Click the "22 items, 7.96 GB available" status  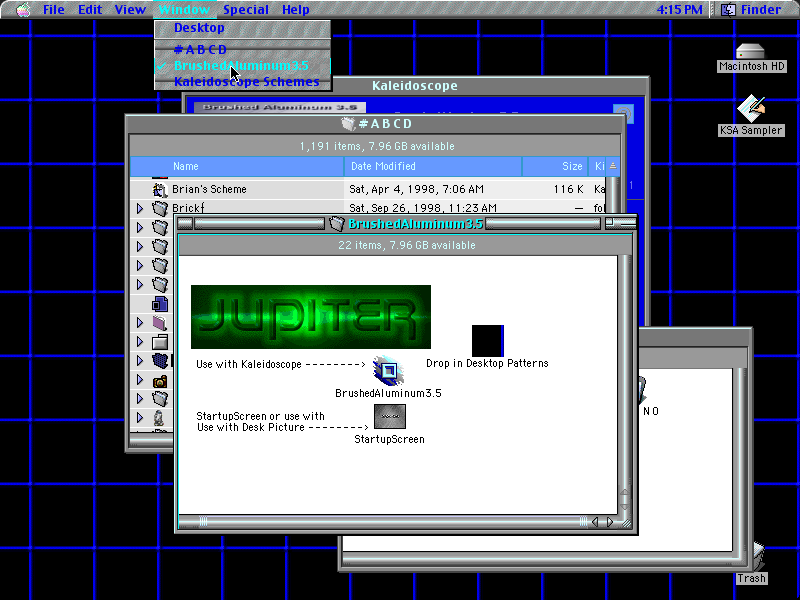click(x=407, y=245)
